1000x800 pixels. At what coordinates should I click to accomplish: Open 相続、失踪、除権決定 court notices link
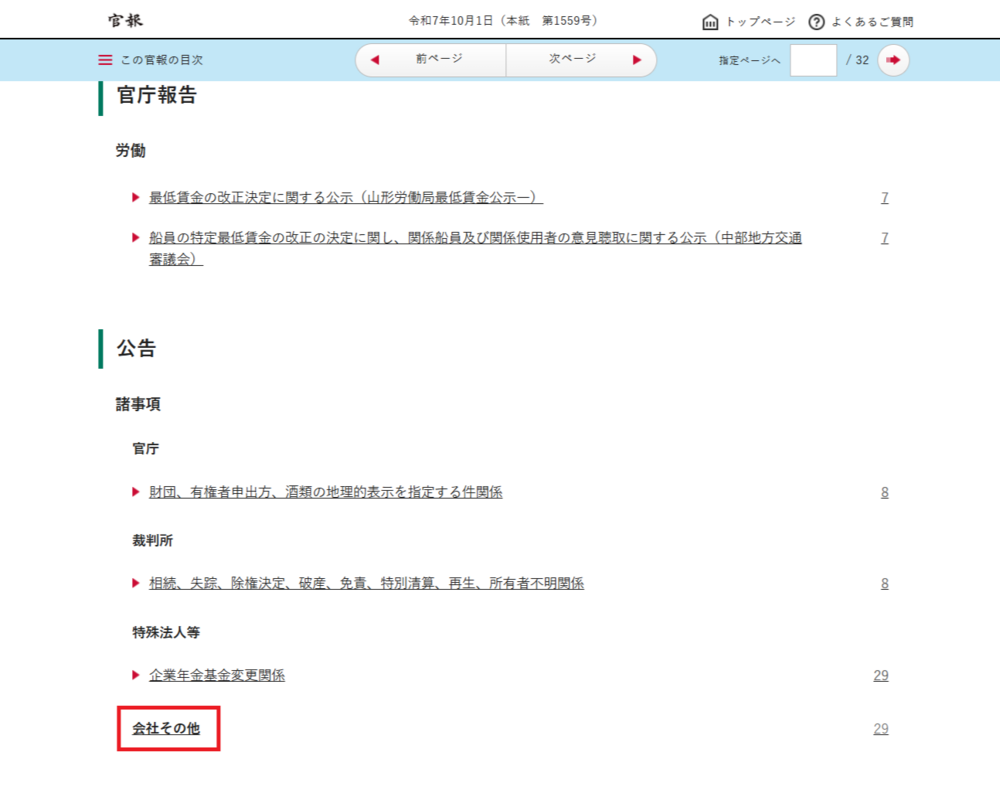point(366,584)
